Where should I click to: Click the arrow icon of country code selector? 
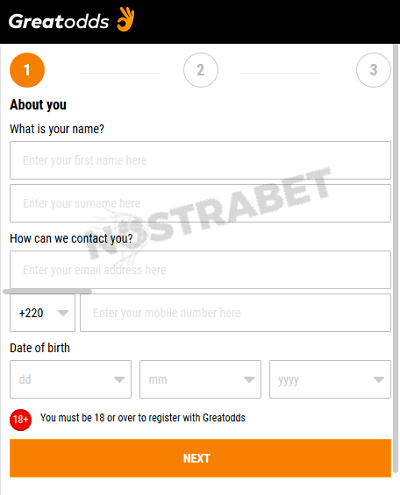pyautogui.click(x=63, y=313)
